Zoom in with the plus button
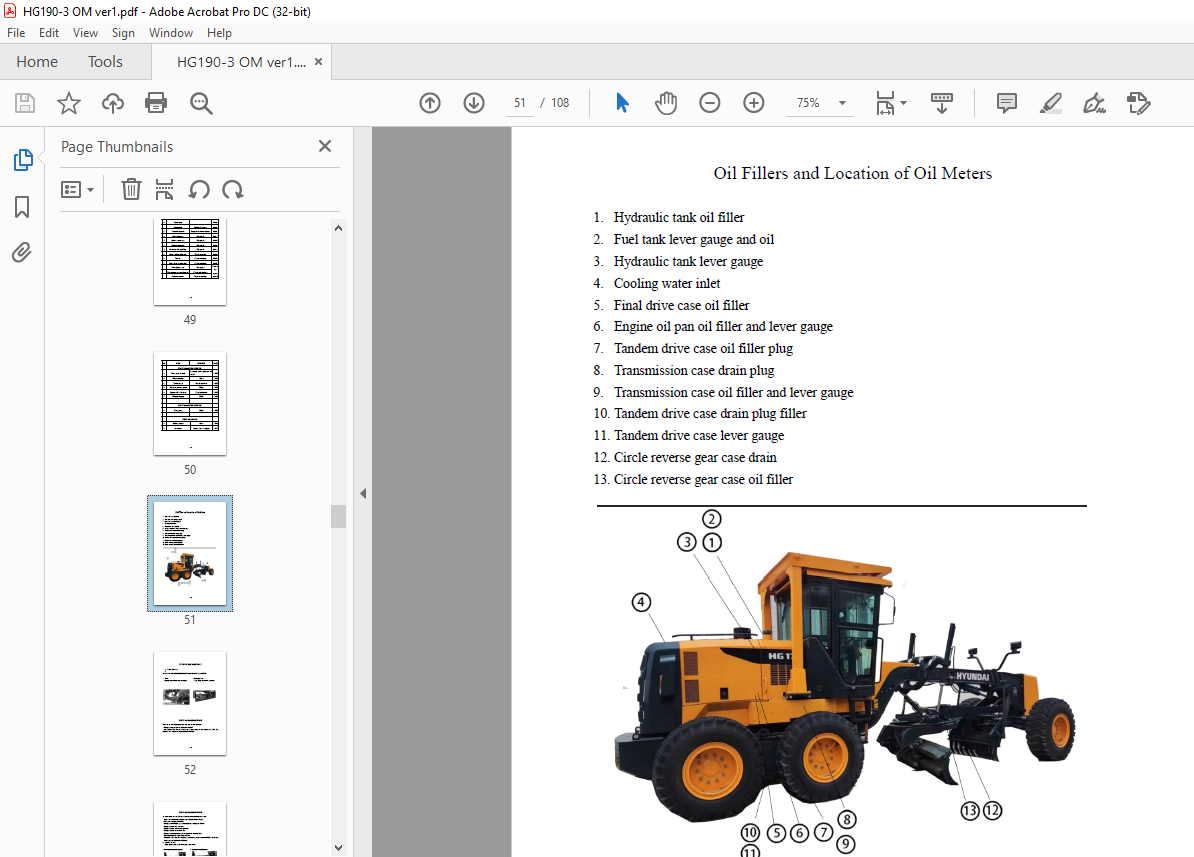 click(x=754, y=103)
